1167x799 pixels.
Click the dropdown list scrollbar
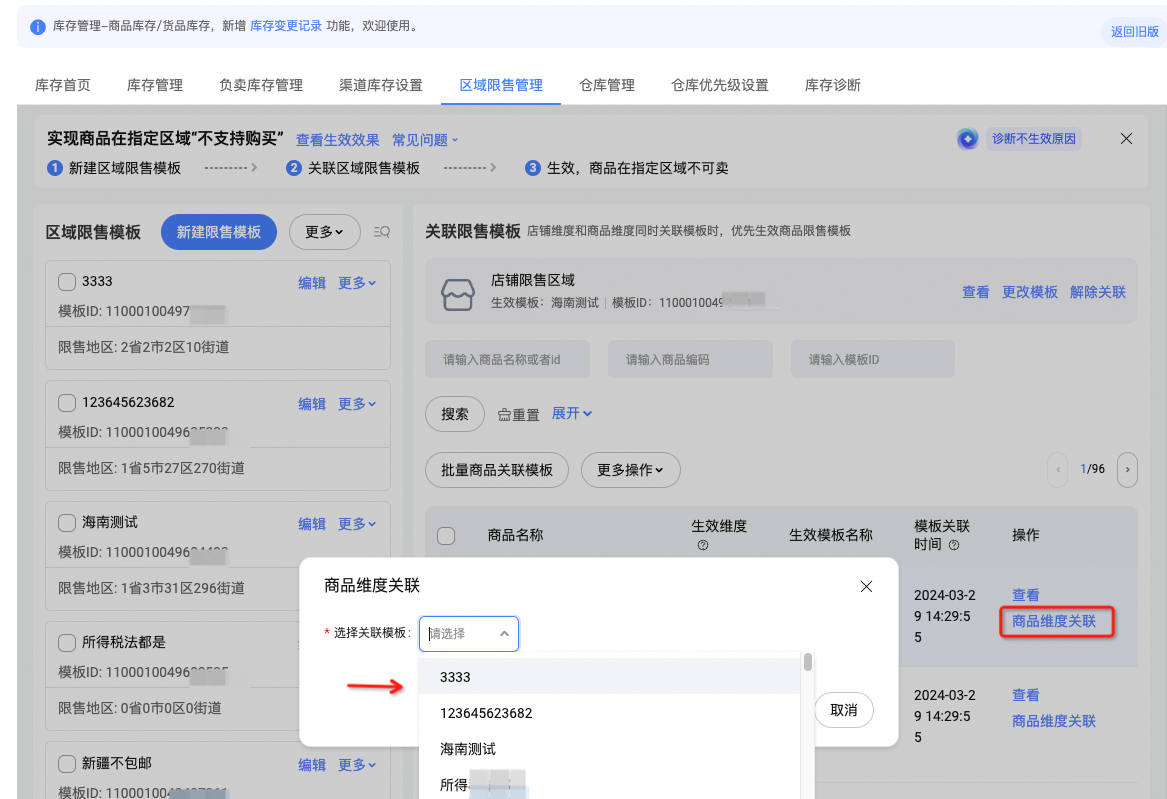(x=808, y=662)
